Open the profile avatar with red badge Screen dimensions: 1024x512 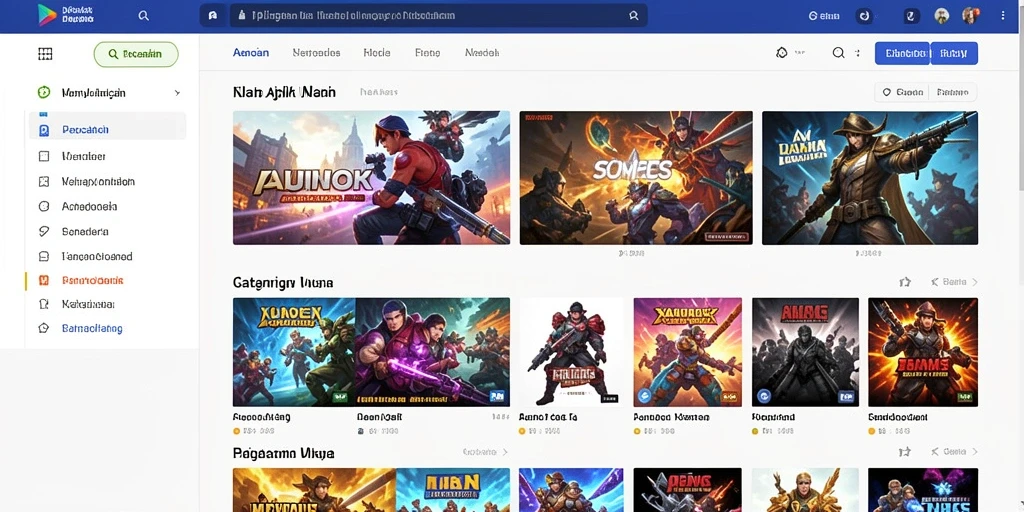coord(971,16)
